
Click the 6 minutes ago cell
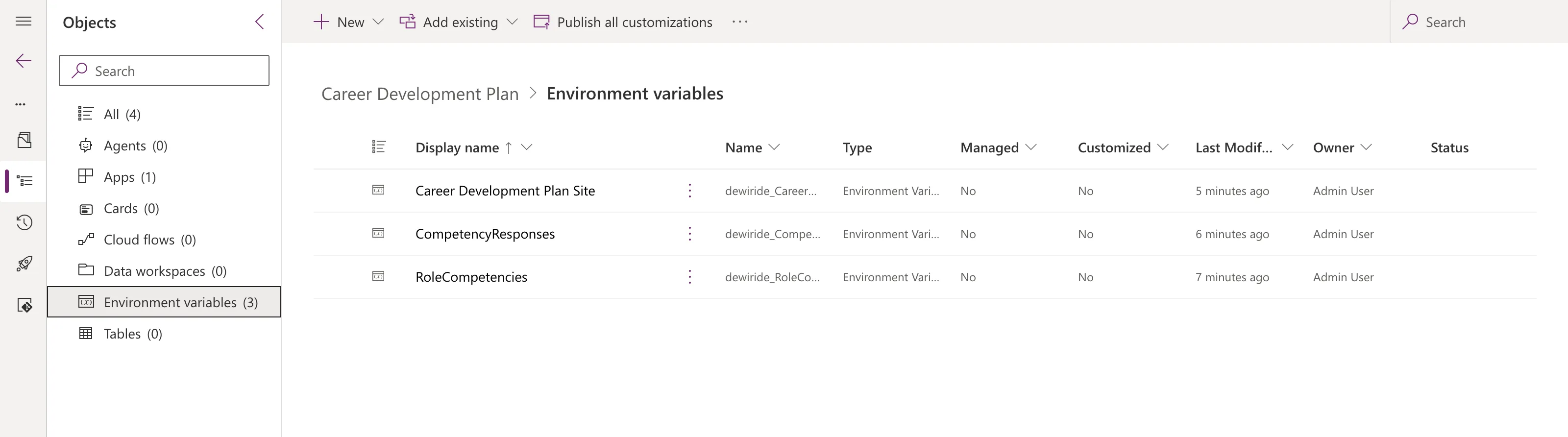(1232, 234)
